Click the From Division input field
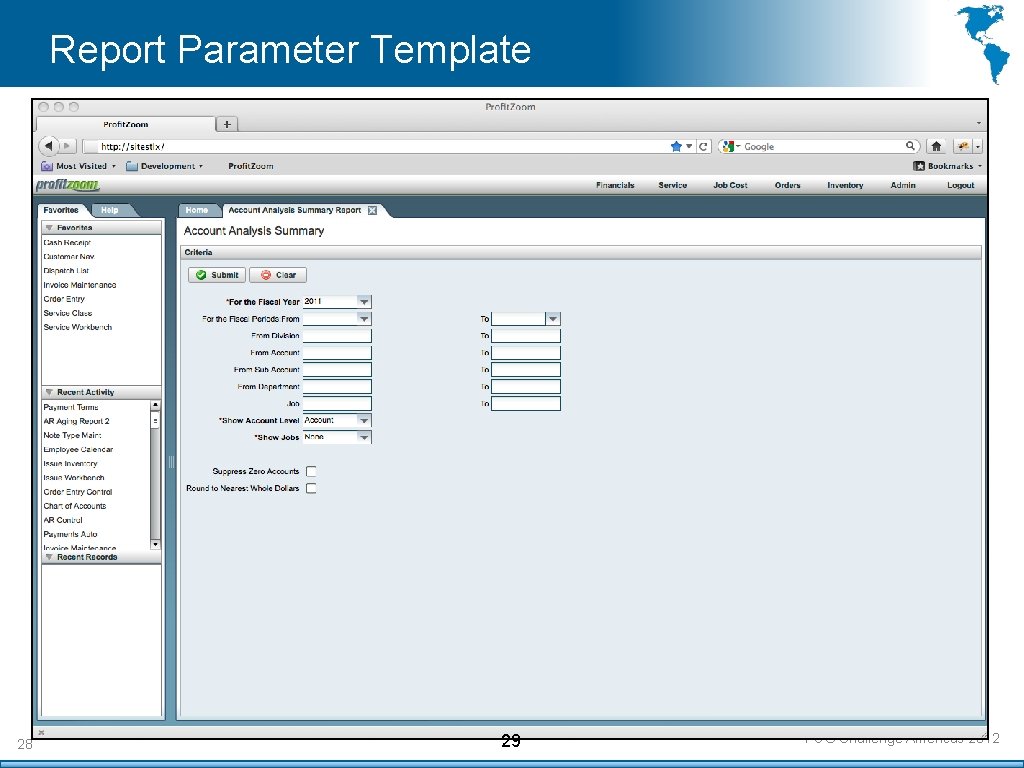1024x768 pixels. tap(337, 336)
